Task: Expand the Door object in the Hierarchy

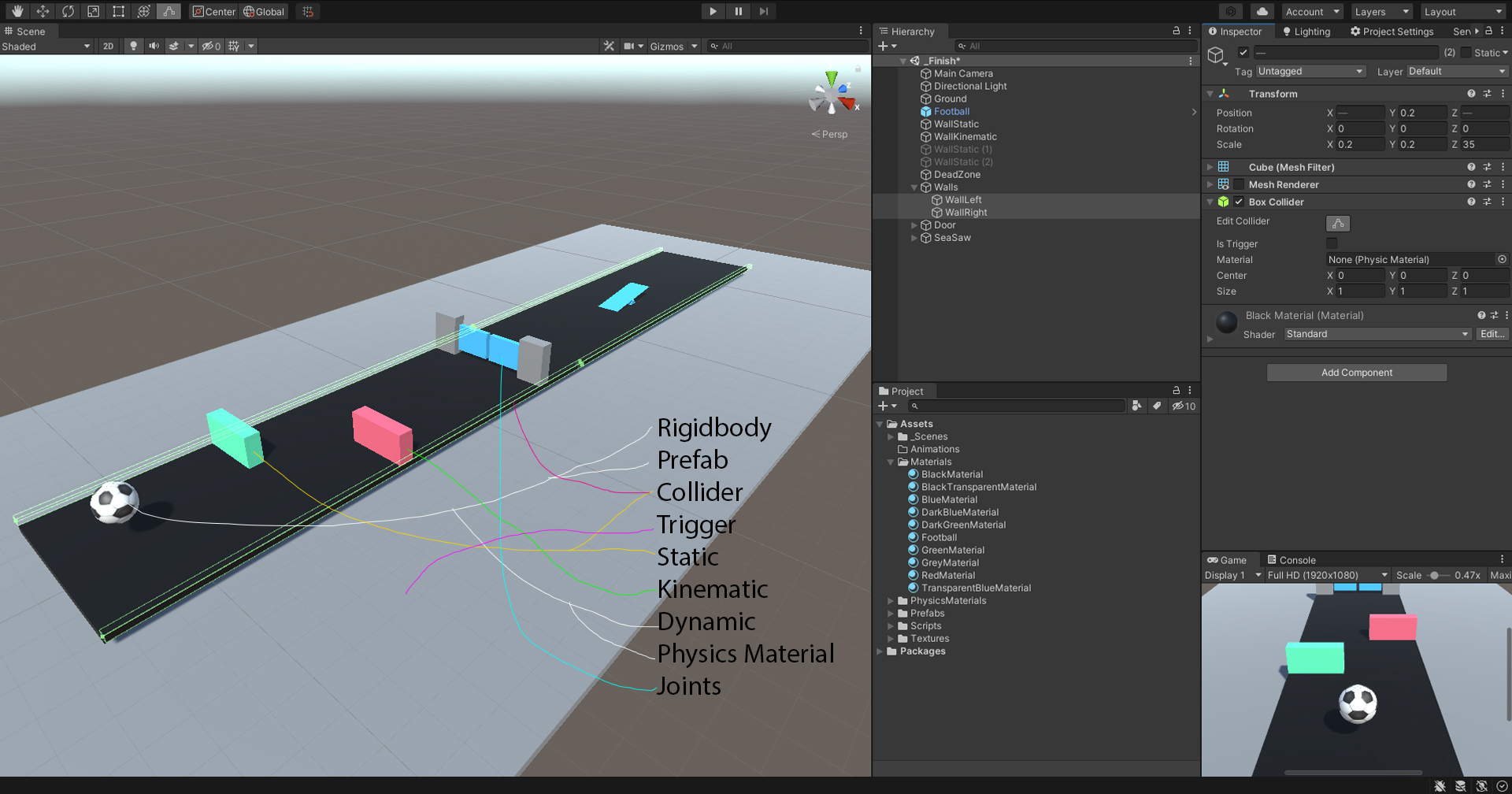Action: 914,225
